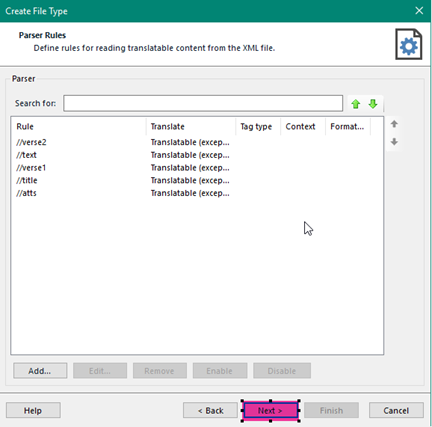Click the grey move-rule-down arrow
Screen dimensions: 432x427
(394, 142)
